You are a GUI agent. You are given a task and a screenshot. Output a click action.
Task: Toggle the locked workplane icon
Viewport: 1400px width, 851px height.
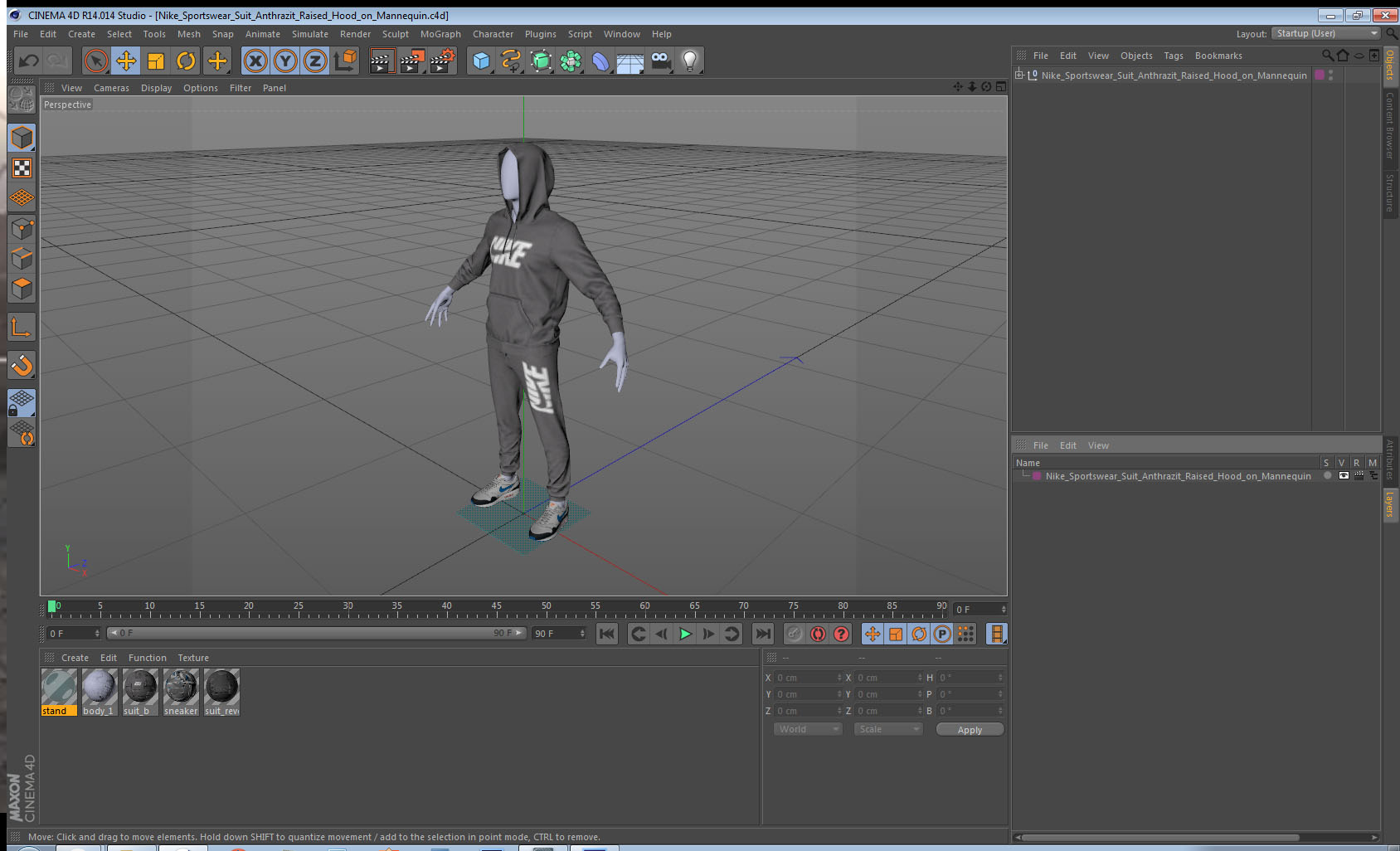tap(22, 403)
